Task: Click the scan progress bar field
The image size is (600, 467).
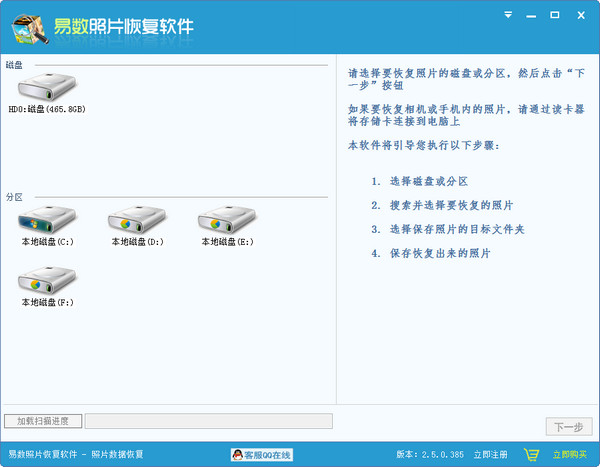Action: point(207,421)
